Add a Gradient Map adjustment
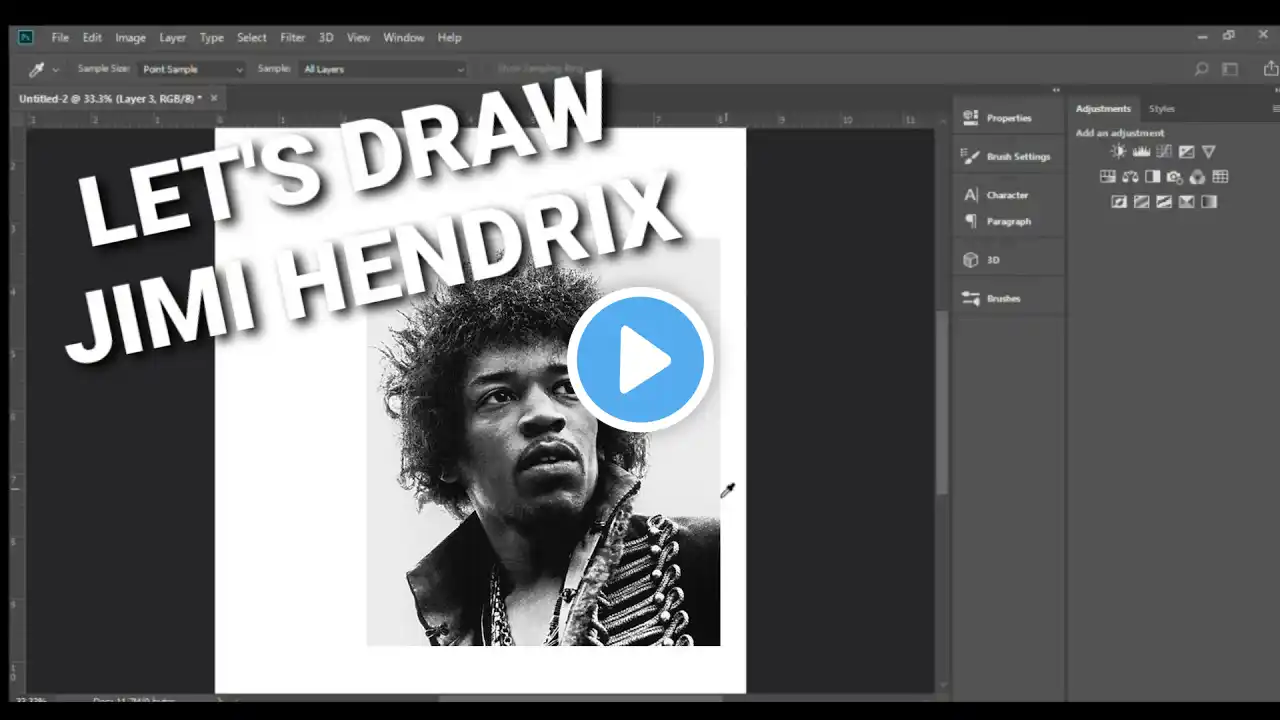The image size is (1280, 720). click(x=1209, y=202)
